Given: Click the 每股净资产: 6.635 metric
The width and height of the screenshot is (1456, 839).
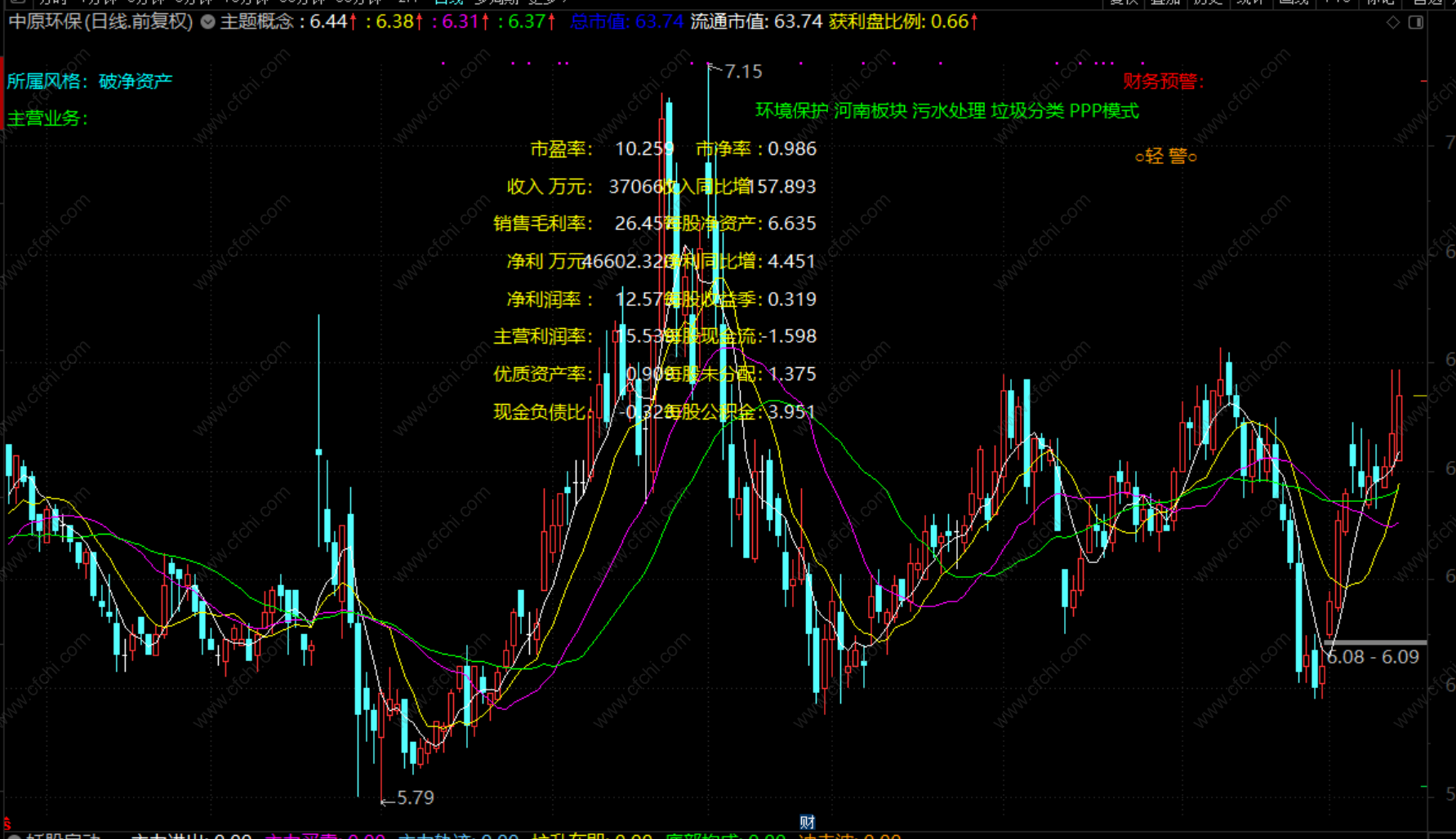Looking at the screenshot, I should pyautogui.click(x=741, y=224).
